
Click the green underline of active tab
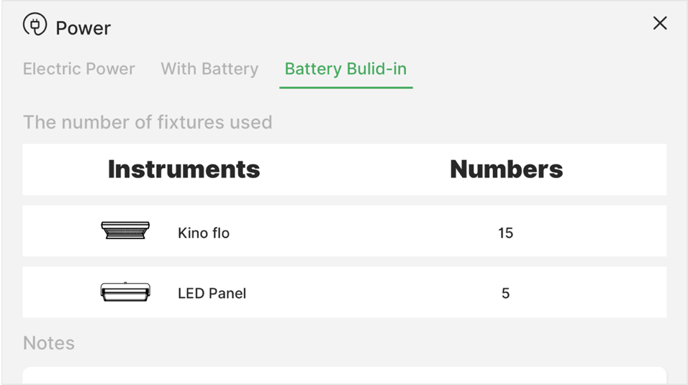pyautogui.click(x=346, y=87)
